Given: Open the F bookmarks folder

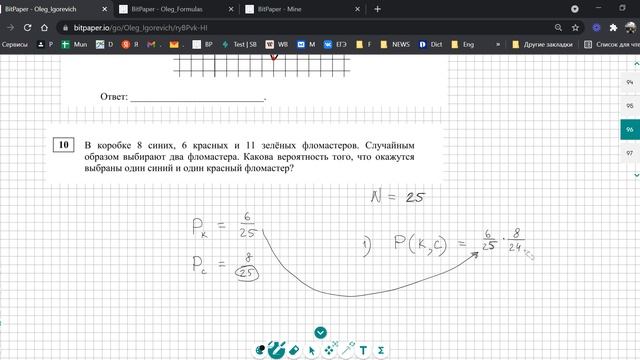Looking at the screenshot, I should 364,44.
